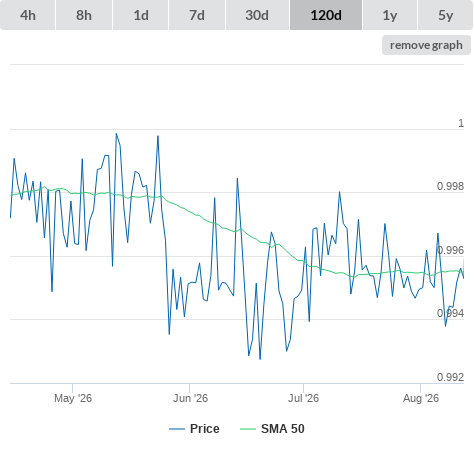Click the Aug '26 axis tick label
The height and width of the screenshot is (455, 474).
pyautogui.click(x=421, y=398)
